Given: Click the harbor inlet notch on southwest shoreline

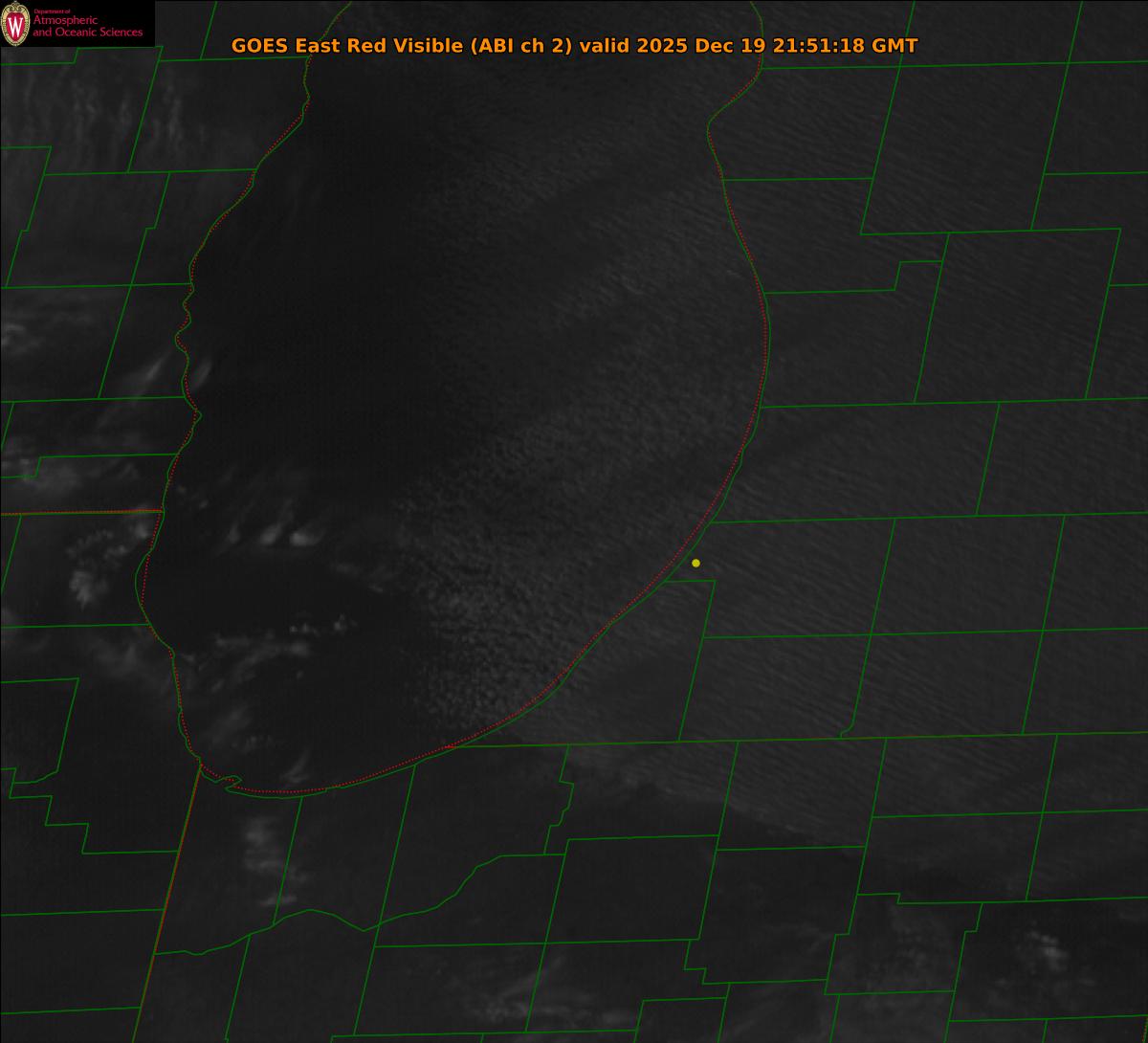Looking at the screenshot, I should [x=230, y=784].
